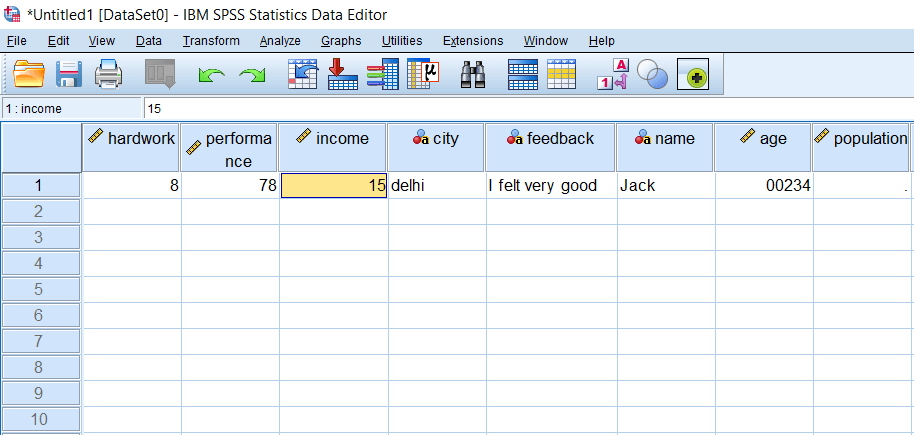Open Variables info icon

382,74
